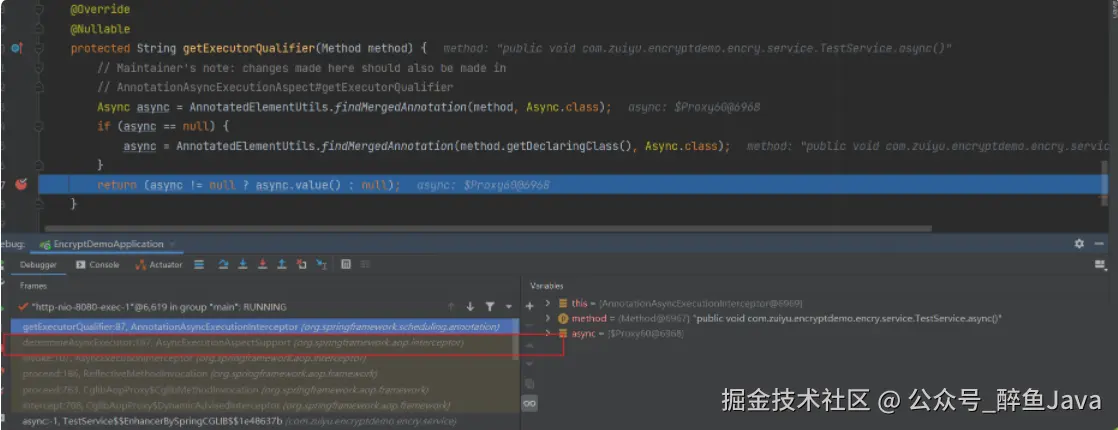Click the method value text in Variables
This screenshot has width=1118, height=430.
pyautogui.click(x=848, y=318)
